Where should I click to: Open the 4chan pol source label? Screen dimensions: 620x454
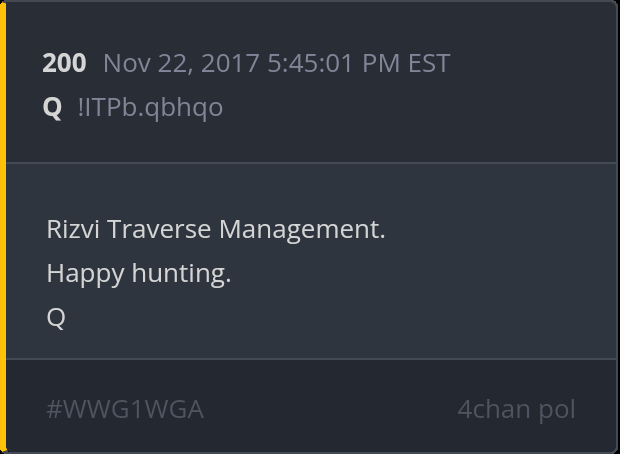pyautogui.click(x=516, y=410)
